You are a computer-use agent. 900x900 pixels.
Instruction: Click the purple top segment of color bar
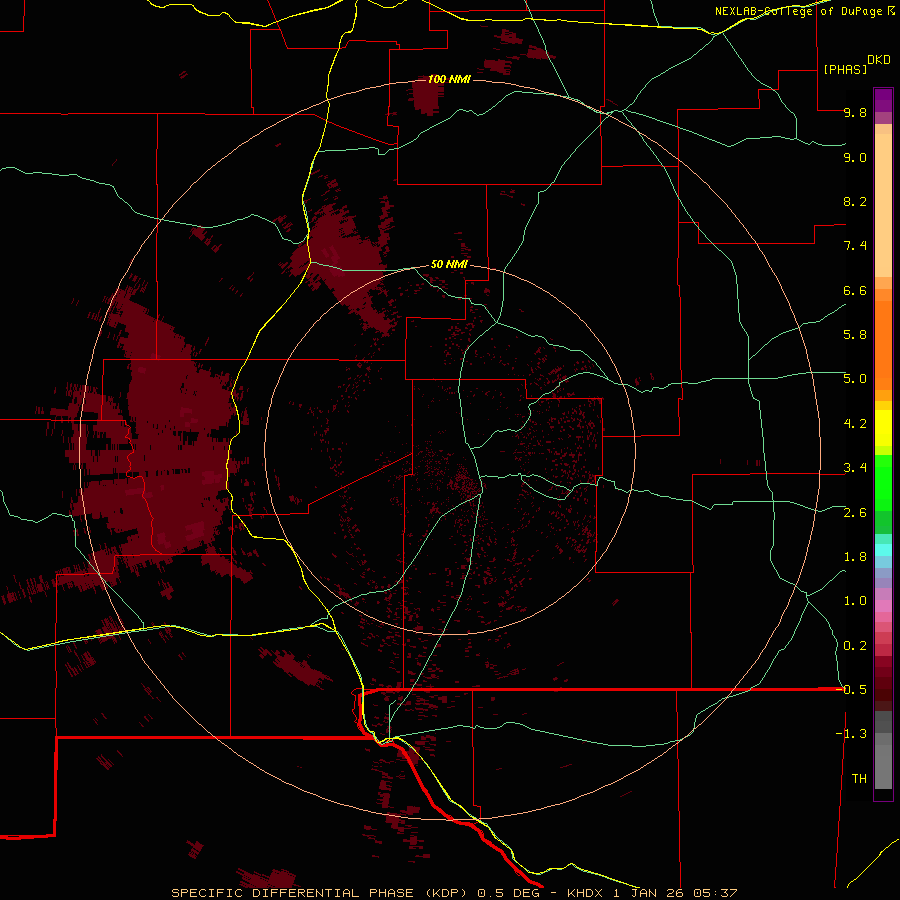pos(883,100)
